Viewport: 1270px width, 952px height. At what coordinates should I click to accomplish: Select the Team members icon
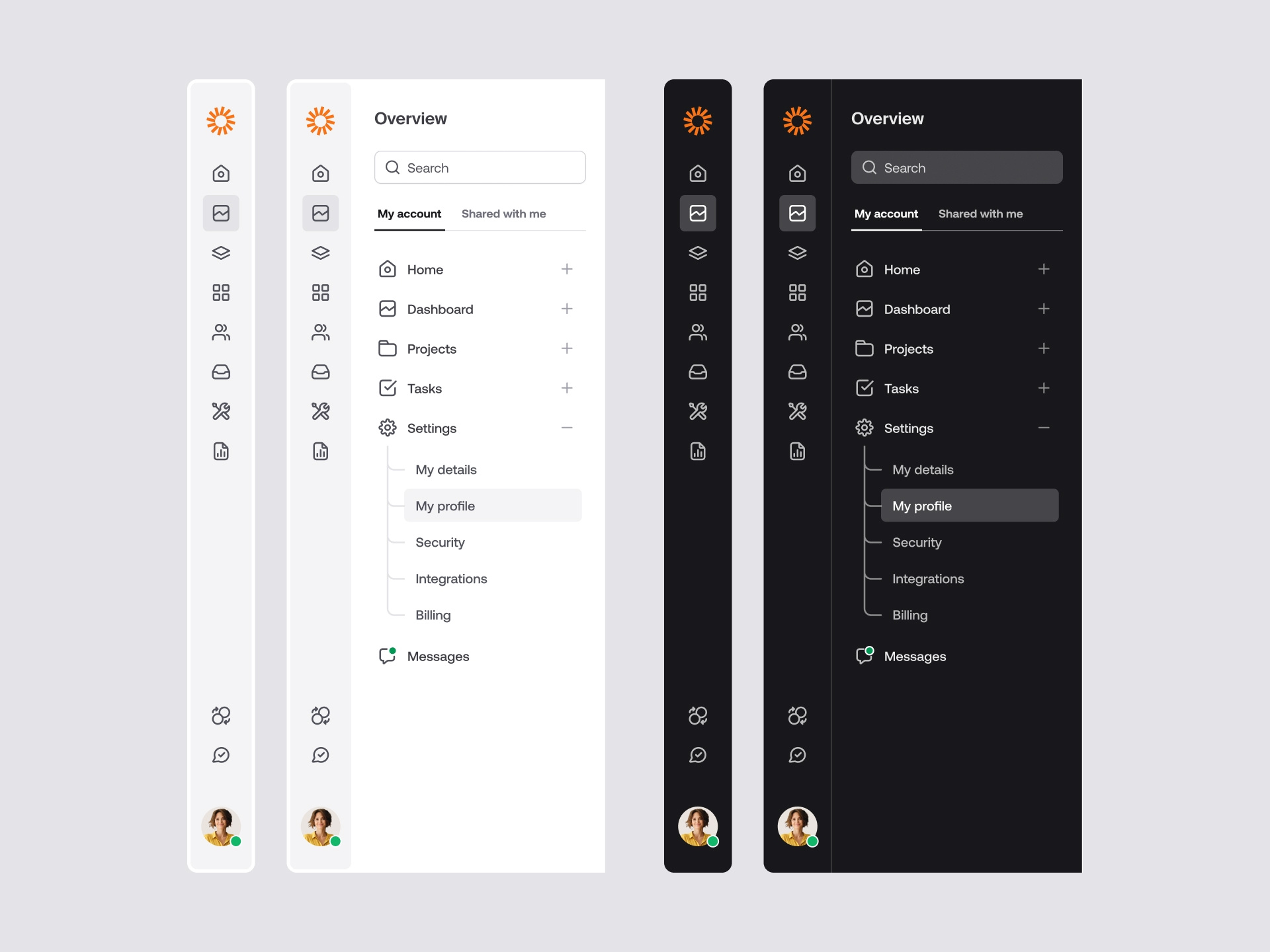coord(221,332)
